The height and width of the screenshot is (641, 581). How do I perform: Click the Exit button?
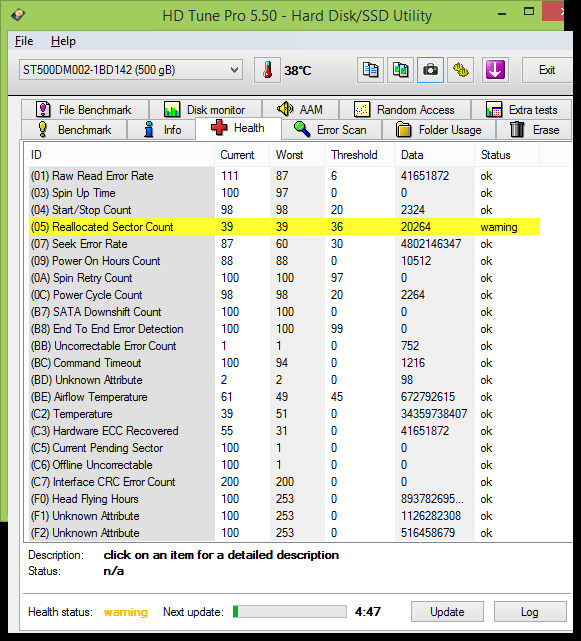click(547, 70)
